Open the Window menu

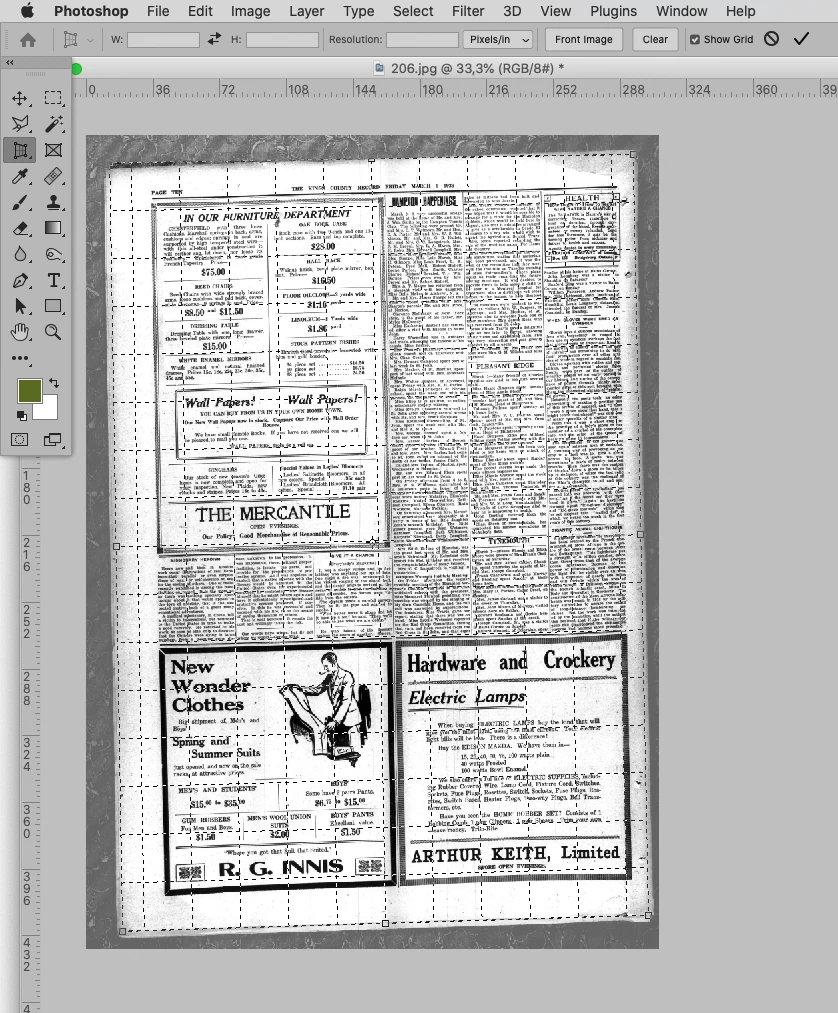pyautogui.click(x=682, y=11)
